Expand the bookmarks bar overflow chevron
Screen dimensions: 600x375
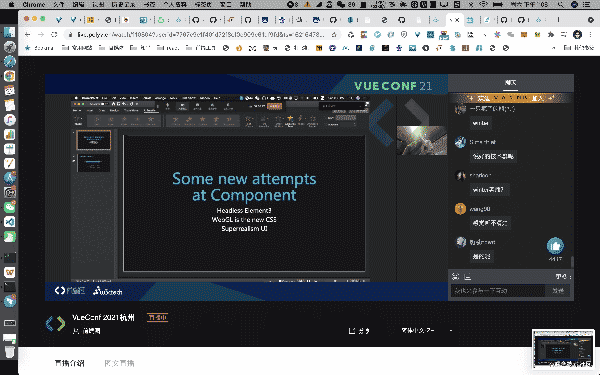tap(553, 48)
